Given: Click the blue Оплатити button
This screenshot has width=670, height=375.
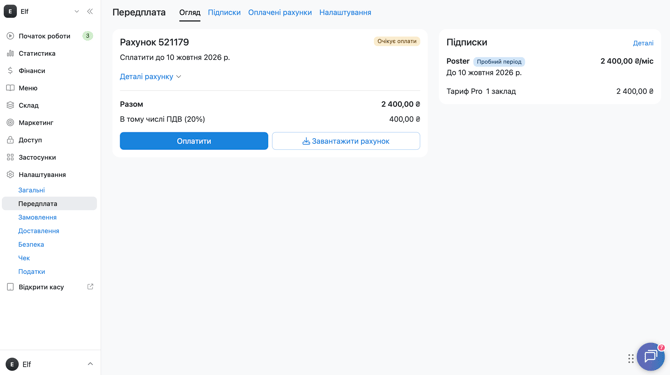Looking at the screenshot, I should click(x=194, y=141).
